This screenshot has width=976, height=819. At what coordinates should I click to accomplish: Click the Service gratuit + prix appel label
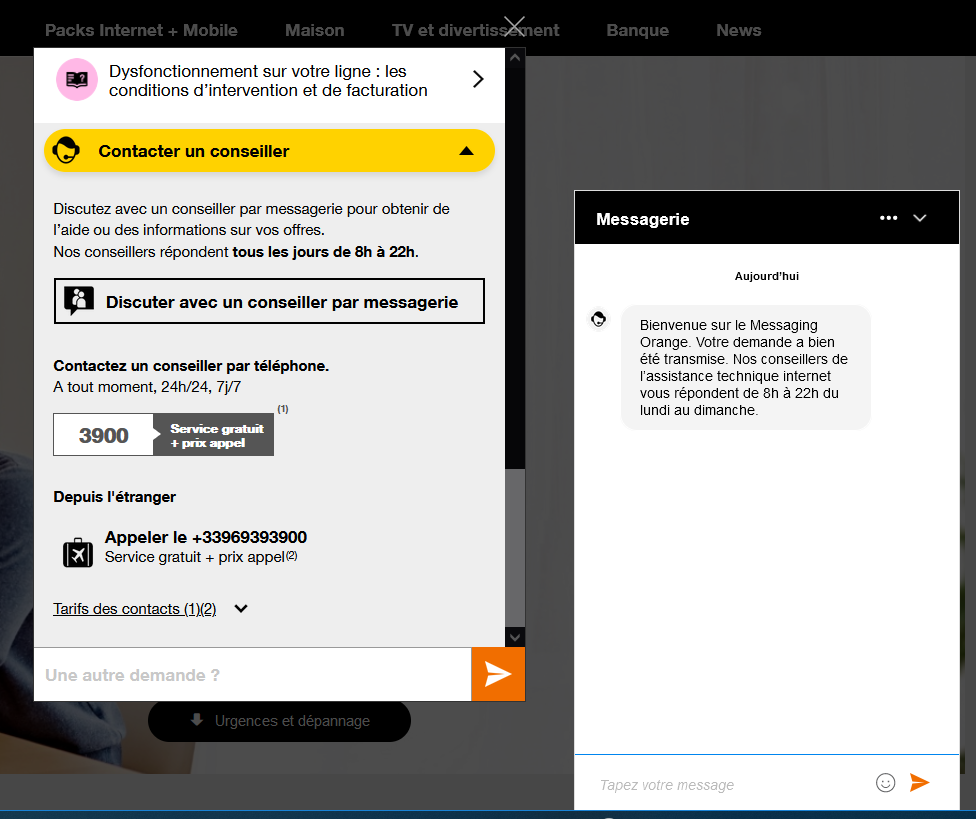[214, 435]
